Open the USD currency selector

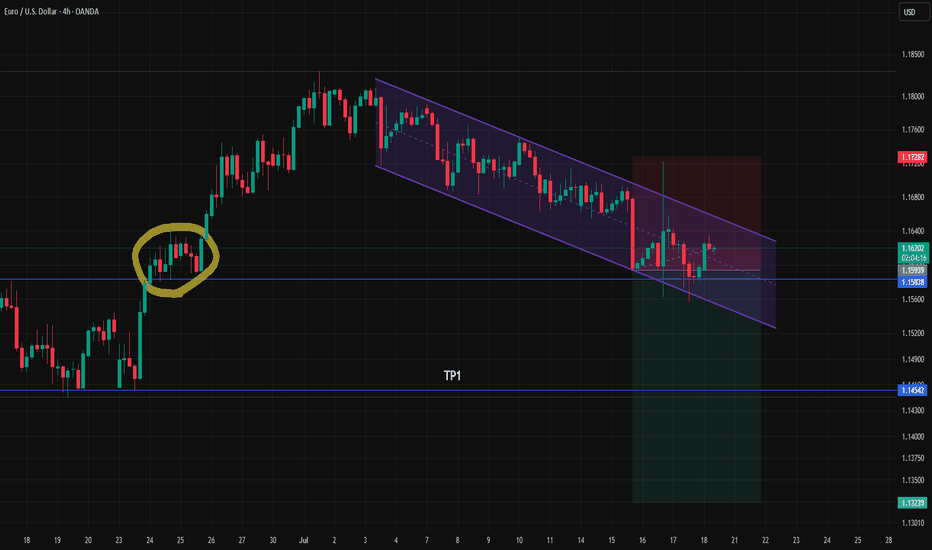[x=913, y=12]
